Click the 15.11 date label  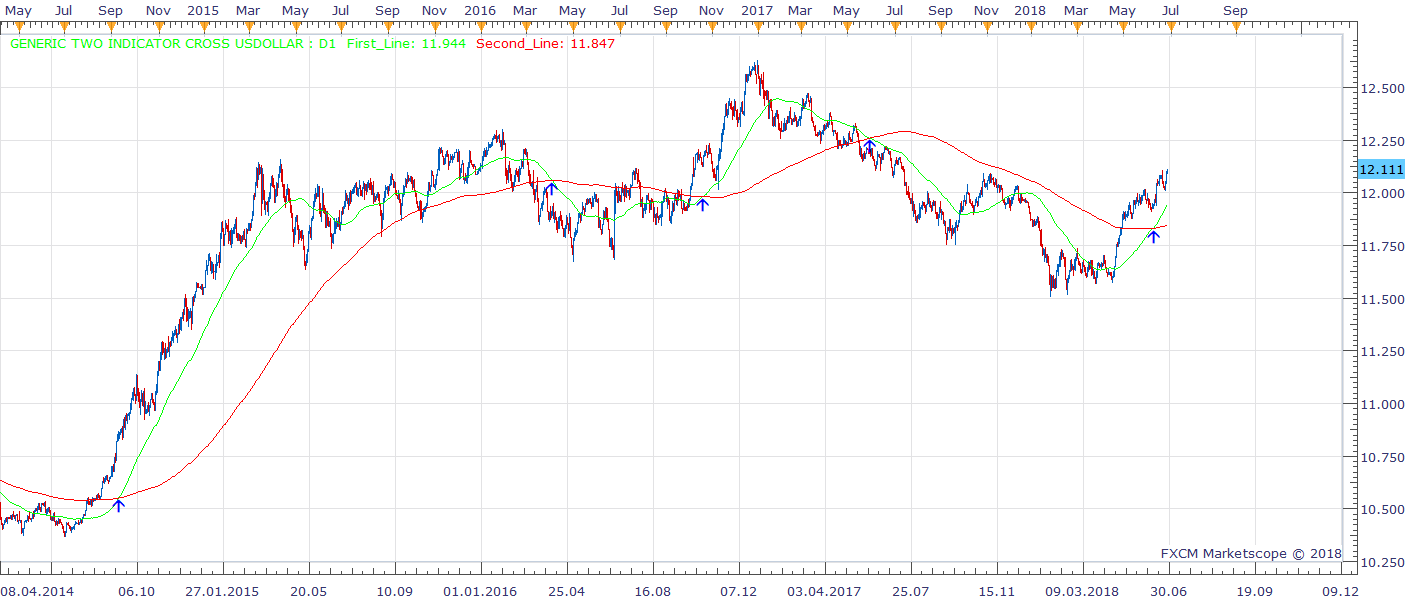[x=996, y=592]
